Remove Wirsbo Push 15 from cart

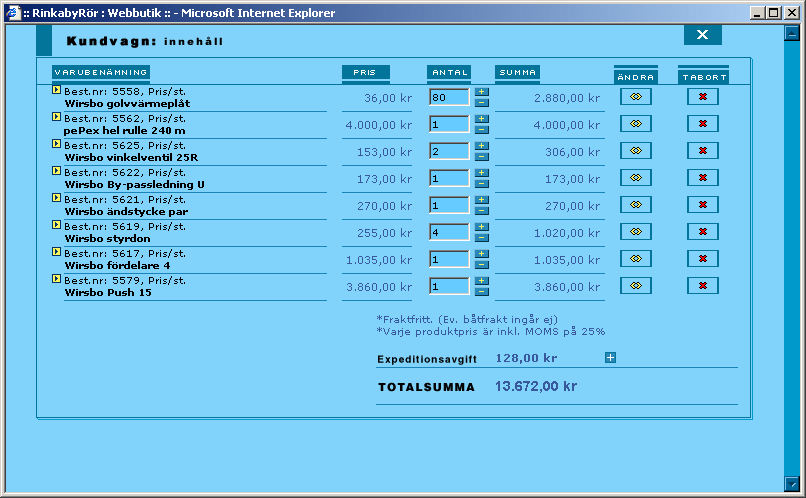(702, 286)
